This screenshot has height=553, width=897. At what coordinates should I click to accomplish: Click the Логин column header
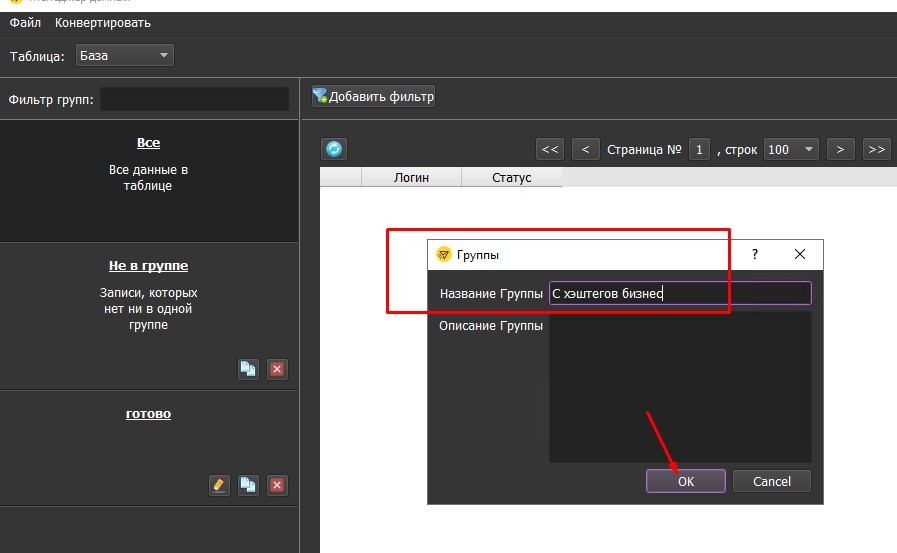(x=411, y=178)
